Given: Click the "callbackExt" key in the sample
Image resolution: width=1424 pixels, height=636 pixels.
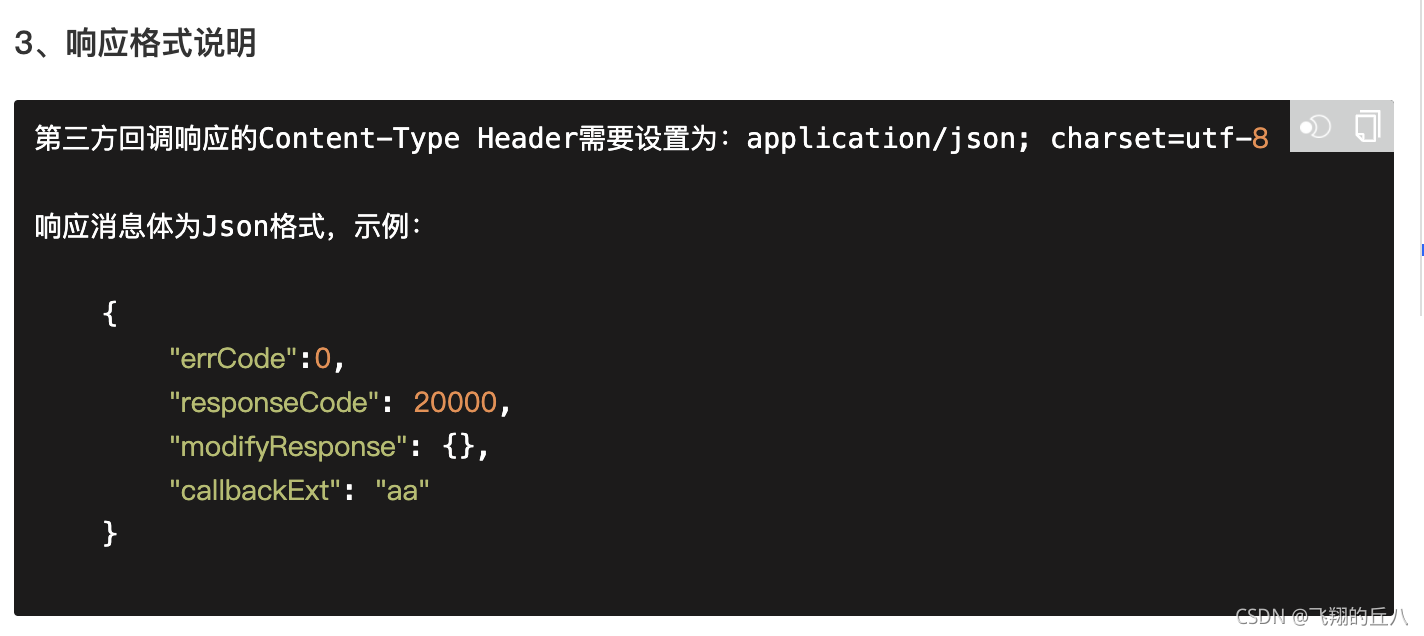Looking at the screenshot, I should coord(255,490).
